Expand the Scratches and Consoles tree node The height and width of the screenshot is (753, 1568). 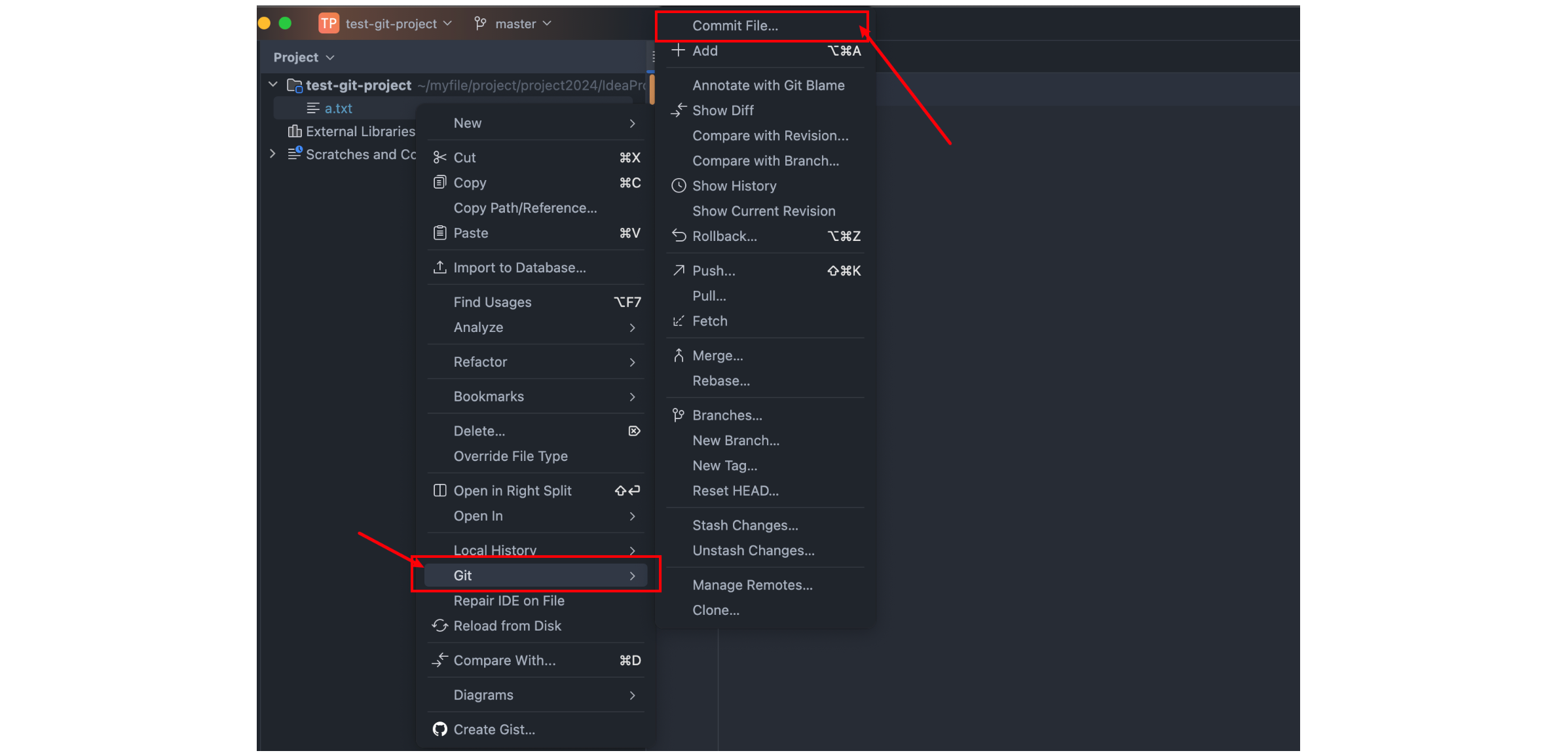[x=273, y=154]
